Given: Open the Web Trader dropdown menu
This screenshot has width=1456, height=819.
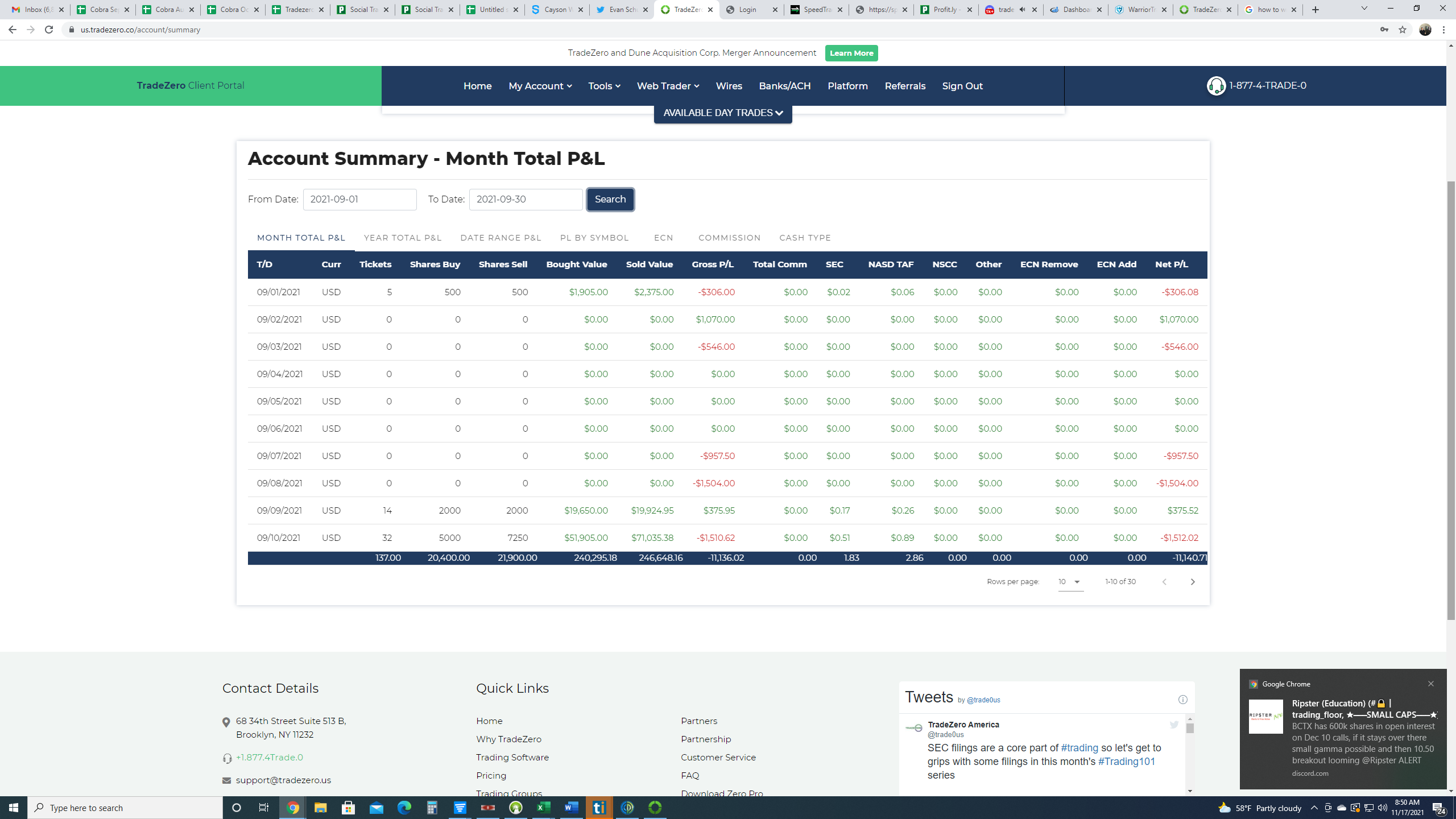Looking at the screenshot, I should pos(667,86).
